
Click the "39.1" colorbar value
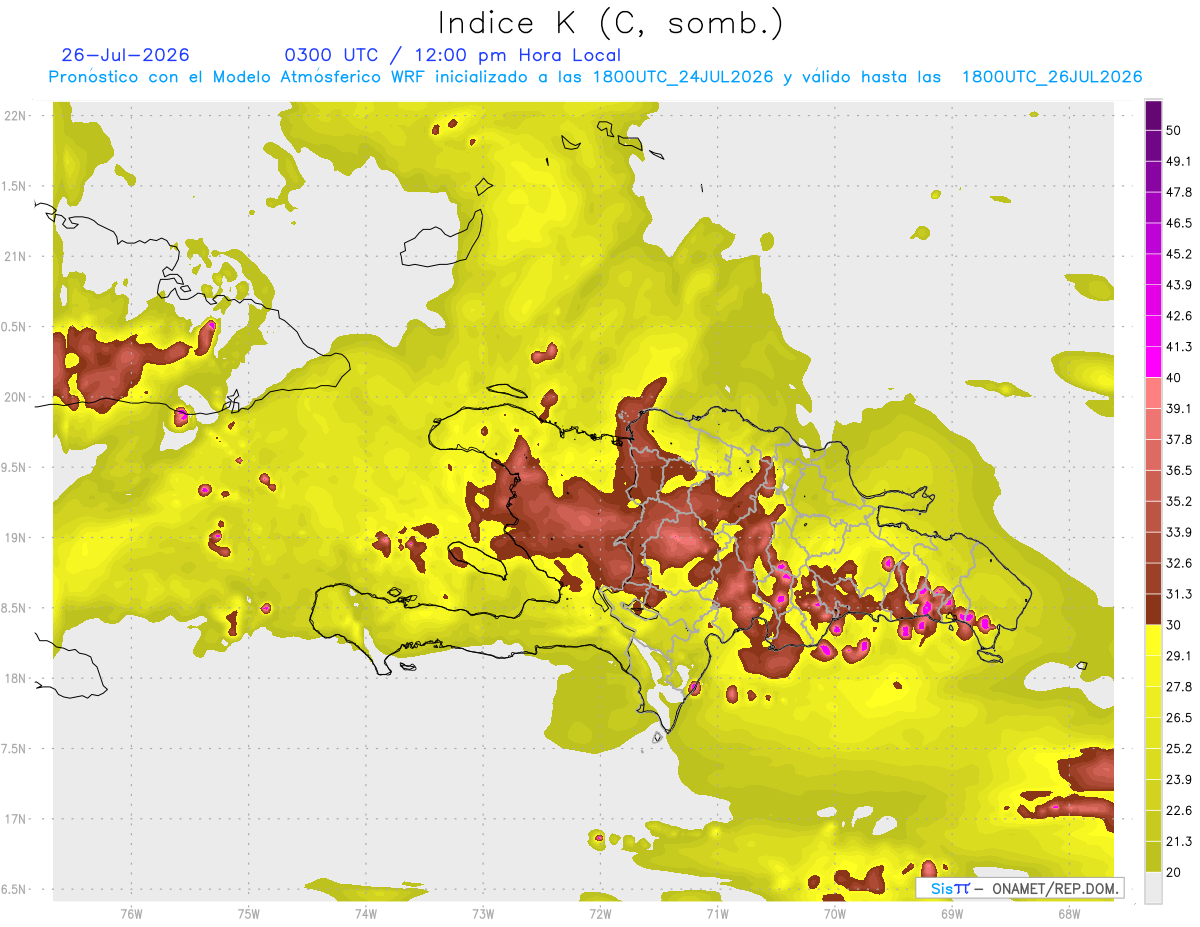pyautogui.click(x=1179, y=408)
